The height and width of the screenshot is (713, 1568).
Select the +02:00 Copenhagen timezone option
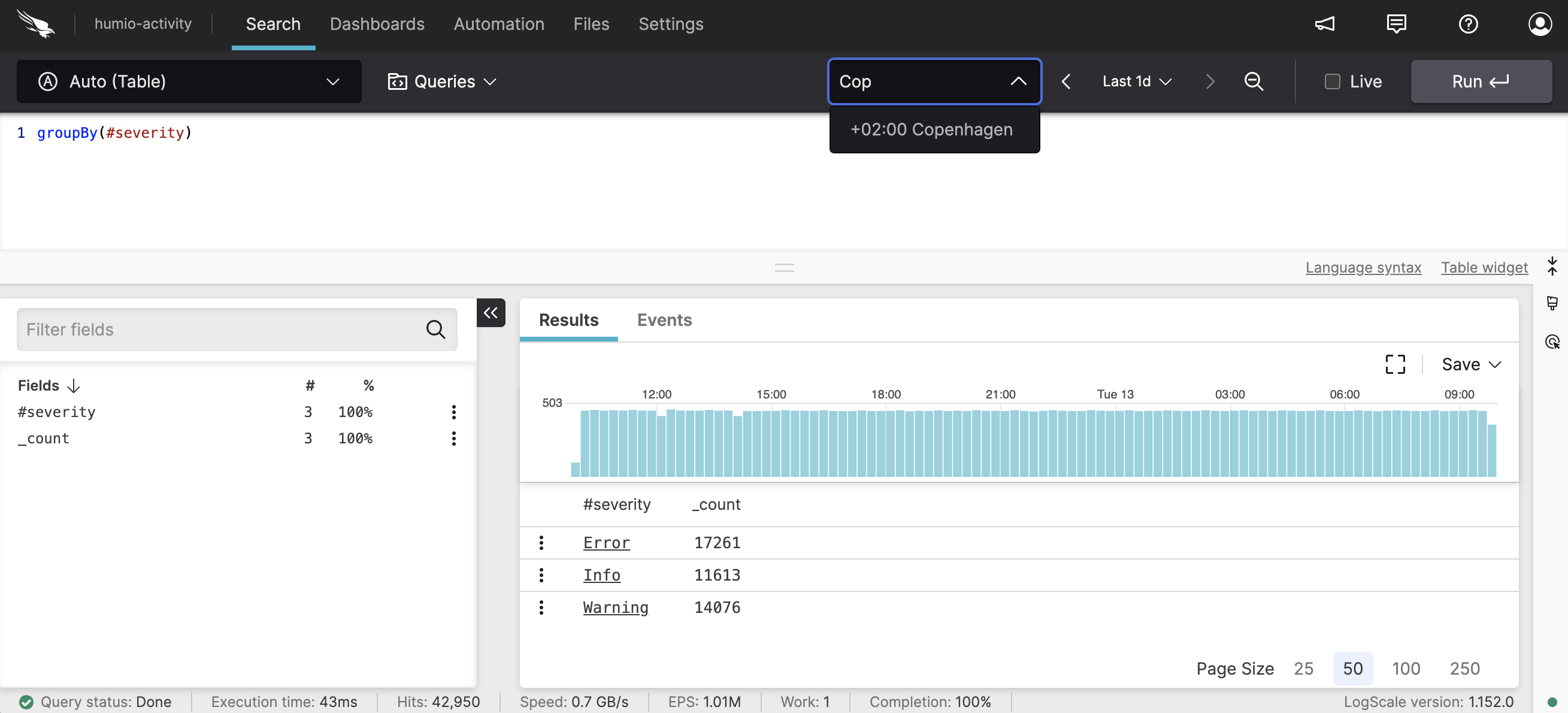pyautogui.click(x=931, y=129)
